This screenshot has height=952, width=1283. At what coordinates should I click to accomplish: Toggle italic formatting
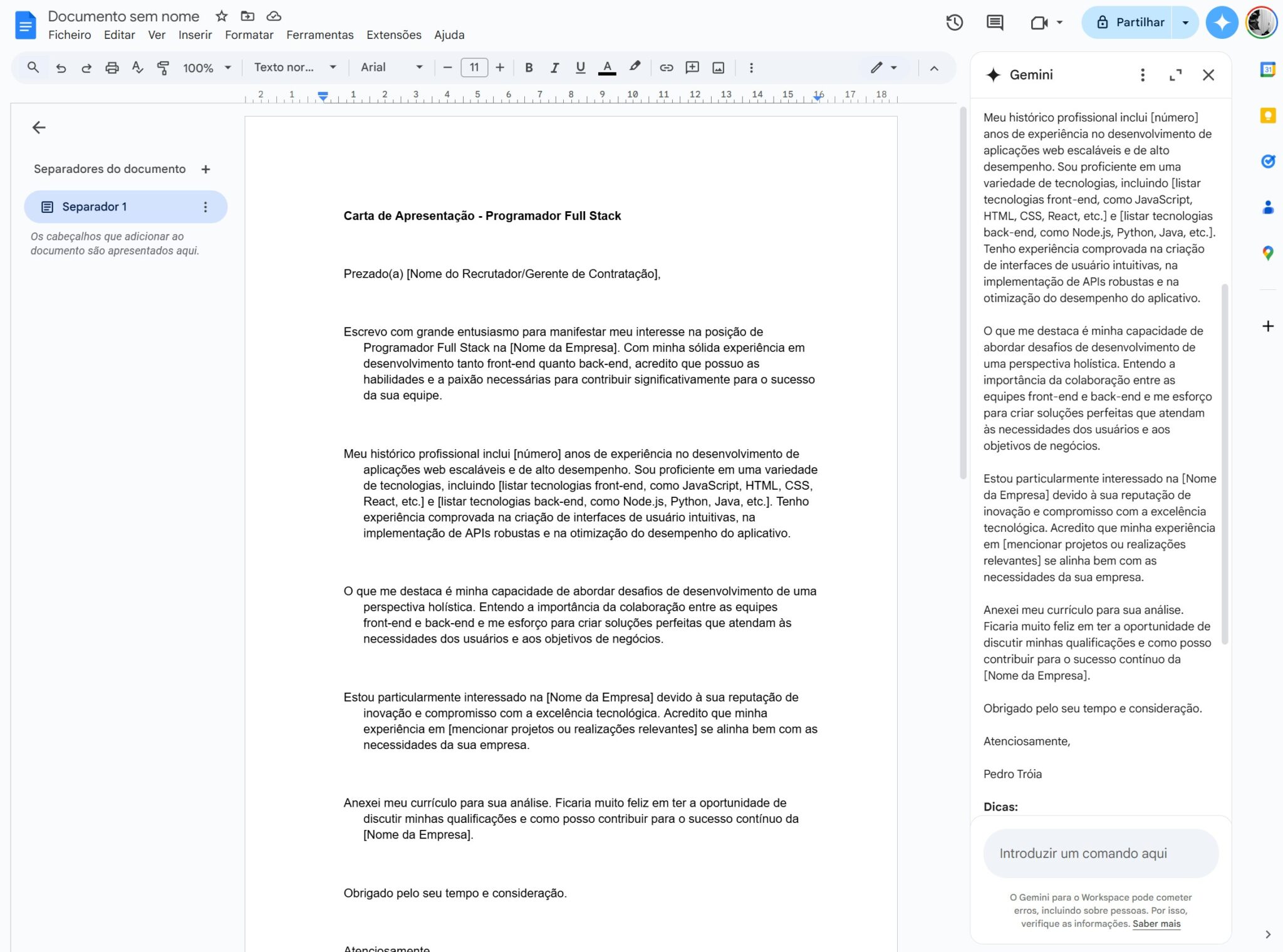click(x=554, y=68)
